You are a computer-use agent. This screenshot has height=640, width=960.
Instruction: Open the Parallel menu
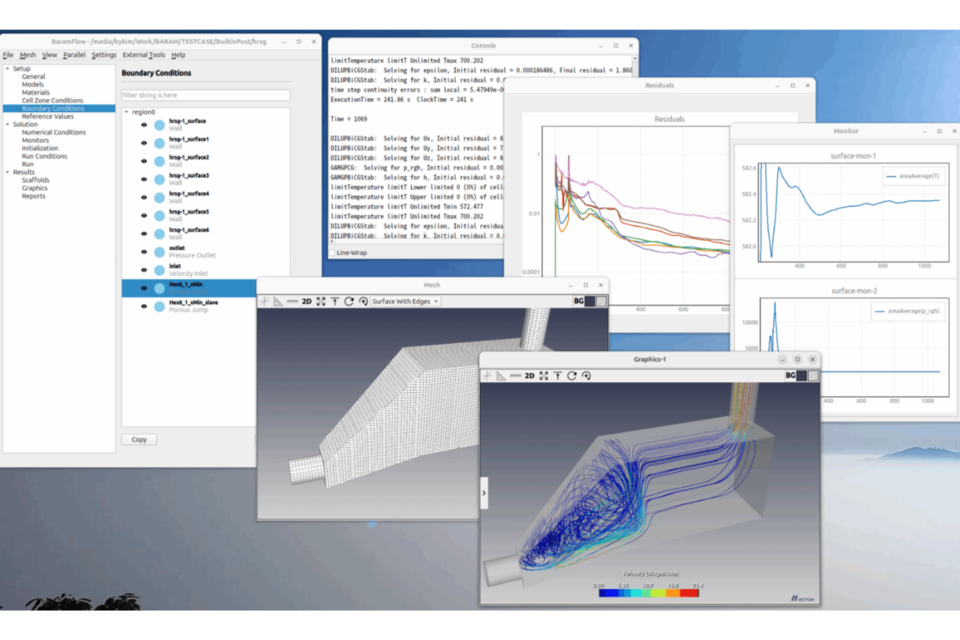point(74,55)
